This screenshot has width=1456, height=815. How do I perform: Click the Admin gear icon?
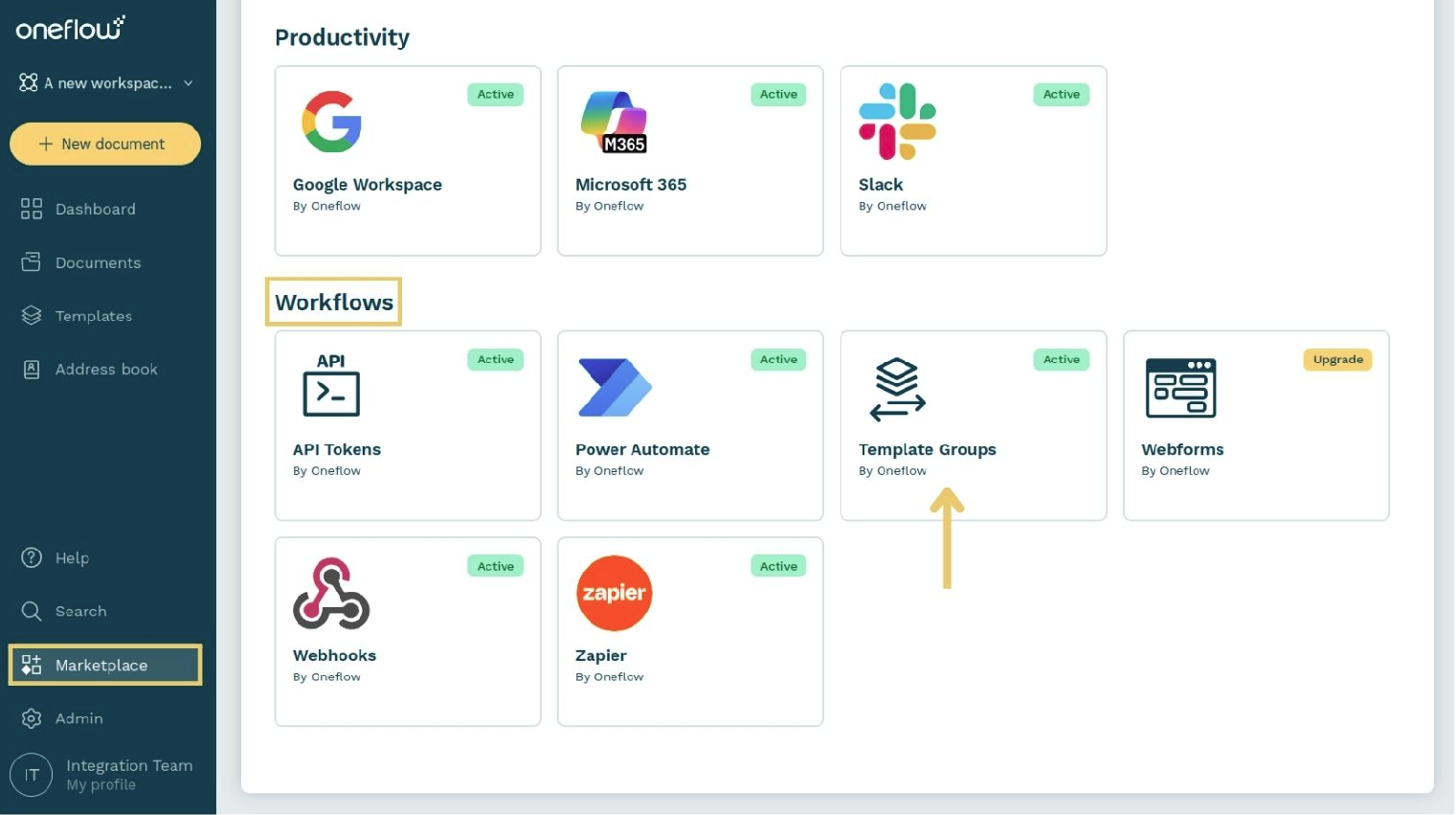(32, 718)
